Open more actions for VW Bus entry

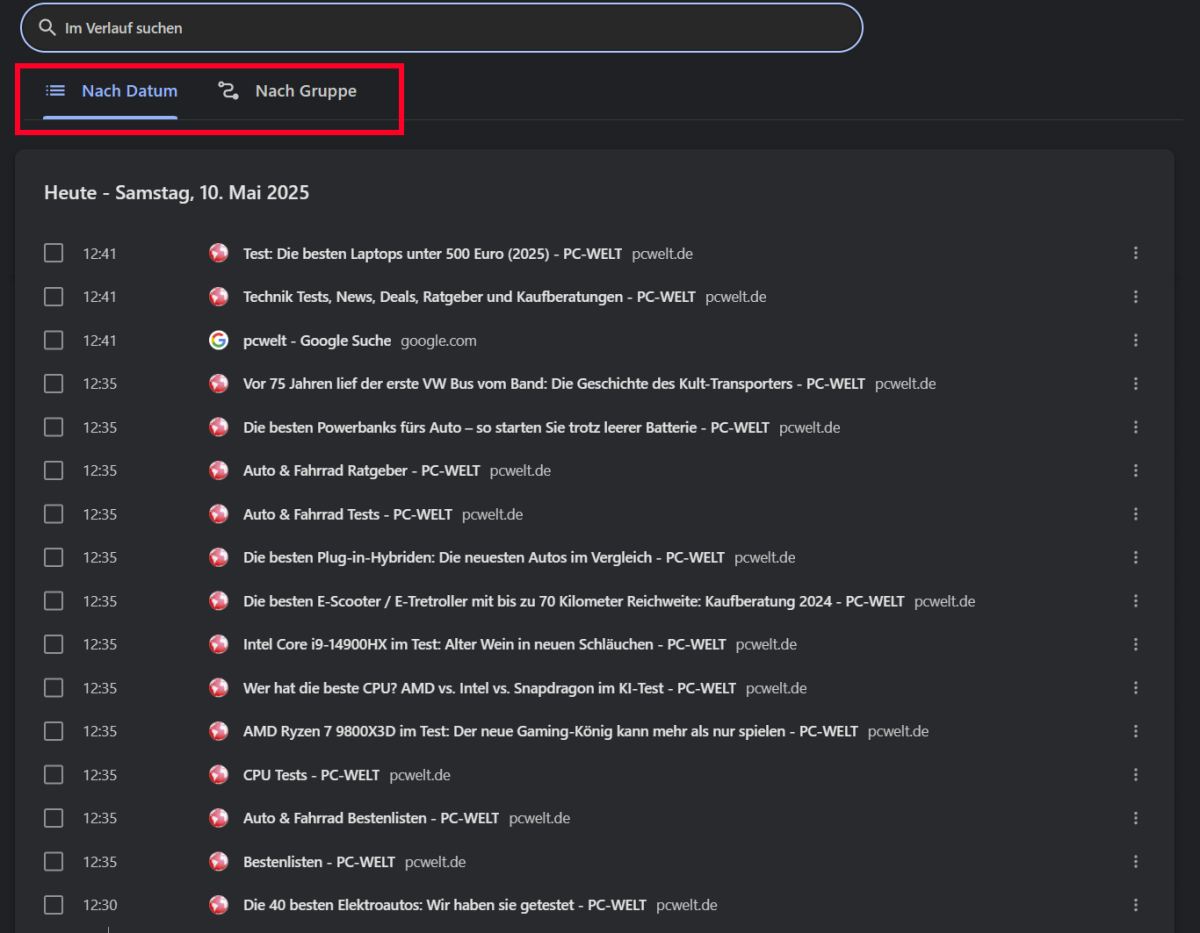[x=1135, y=383]
